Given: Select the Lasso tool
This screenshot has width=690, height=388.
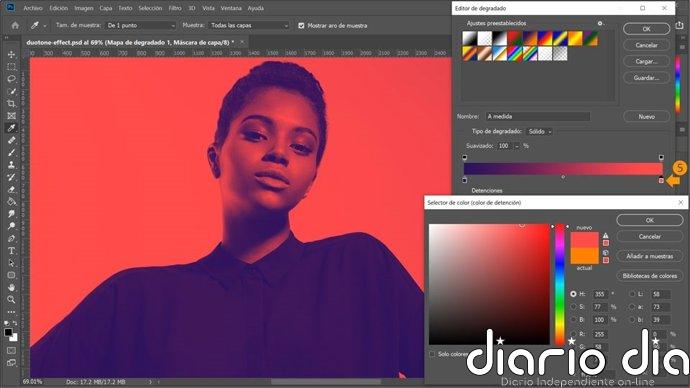Looking at the screenshot, I should pos(11,79).
